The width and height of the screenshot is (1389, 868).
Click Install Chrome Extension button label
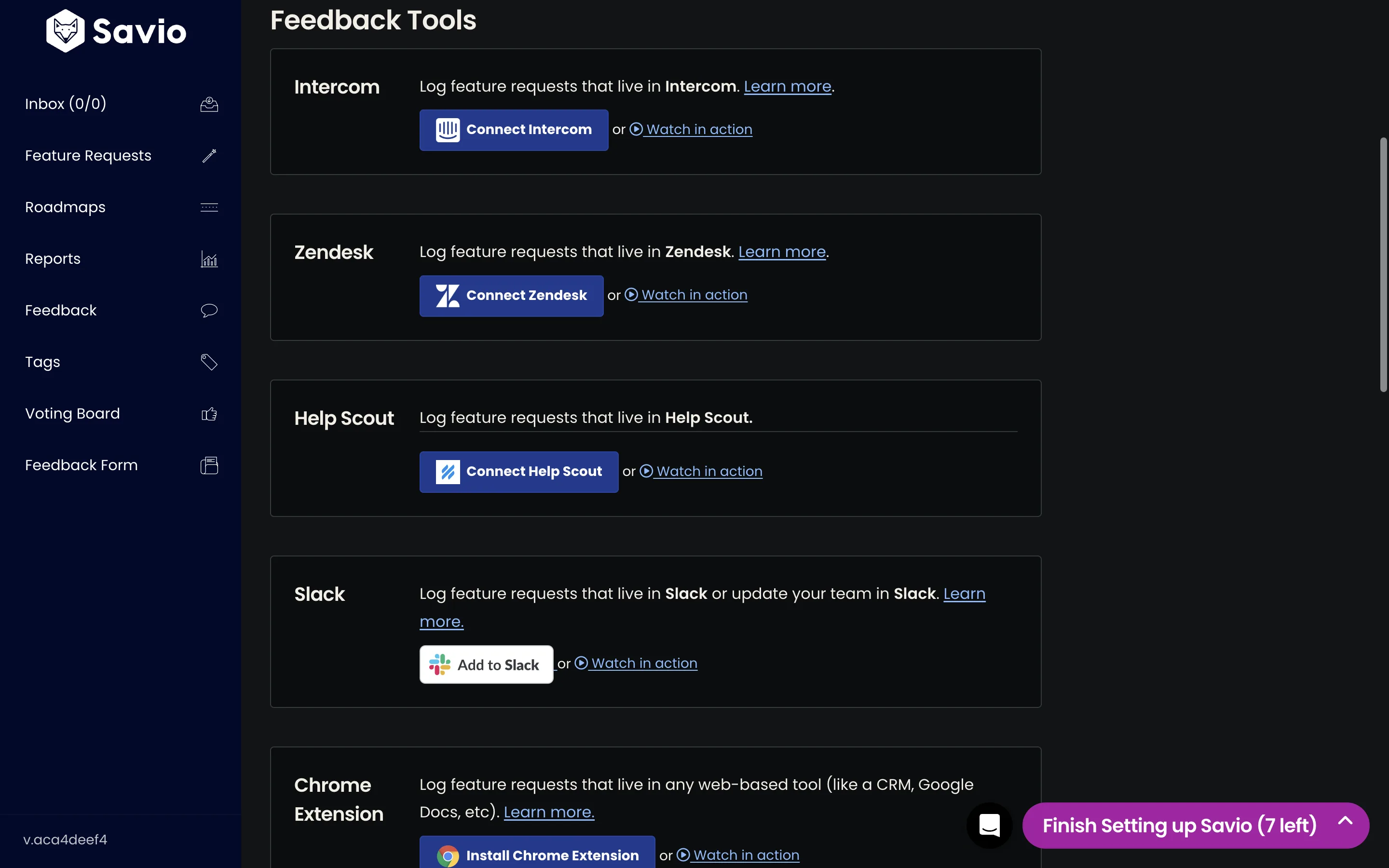point(552,856)
